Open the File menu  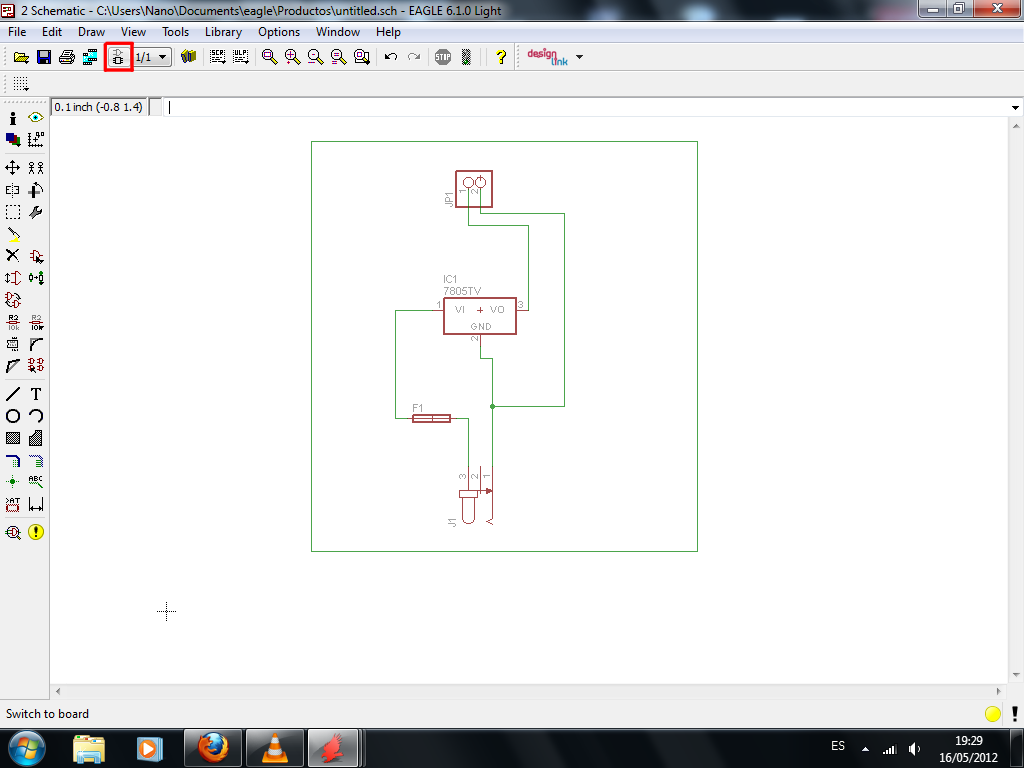point(17,32)
